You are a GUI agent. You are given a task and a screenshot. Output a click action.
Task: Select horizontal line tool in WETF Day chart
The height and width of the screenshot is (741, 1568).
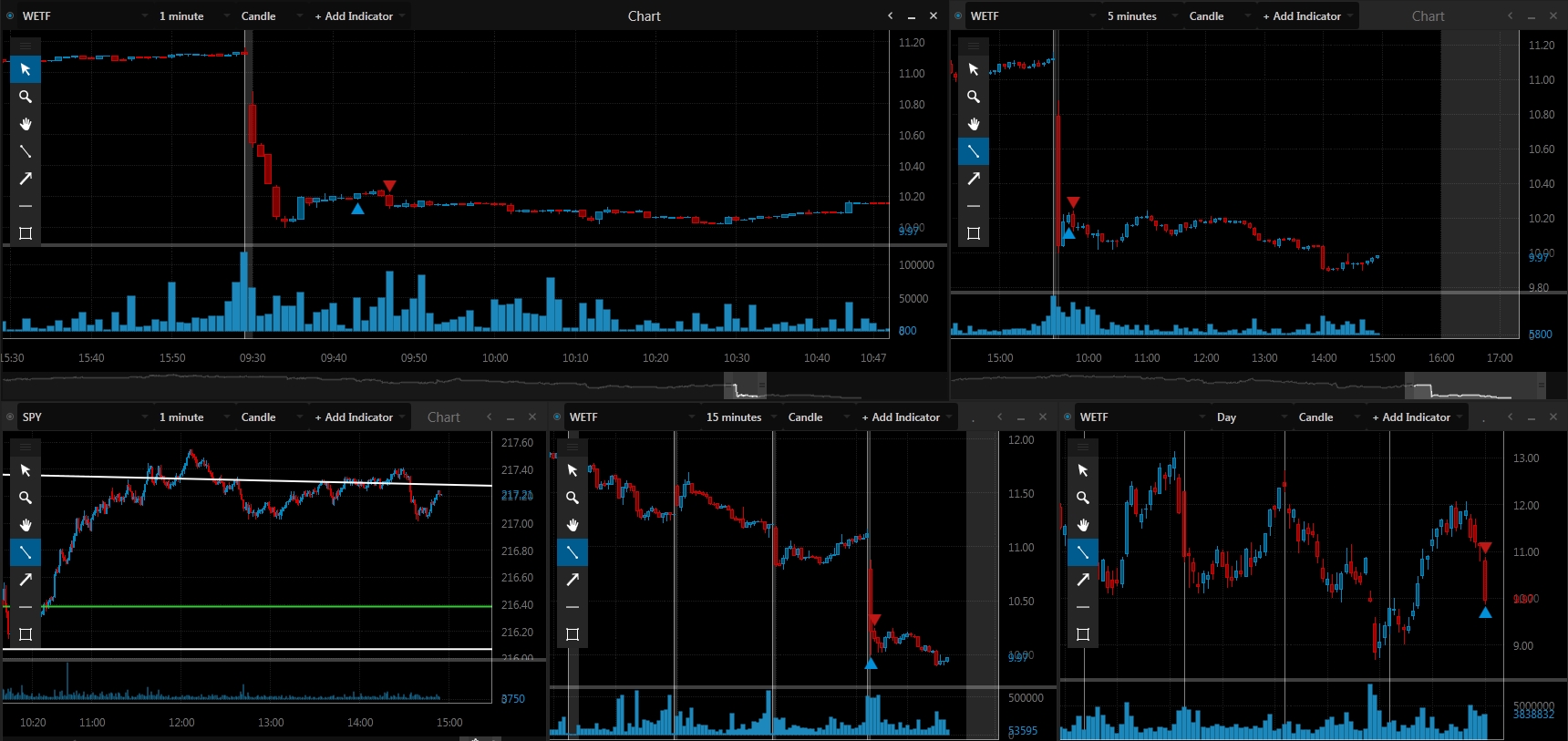(x=1083, y=607)
